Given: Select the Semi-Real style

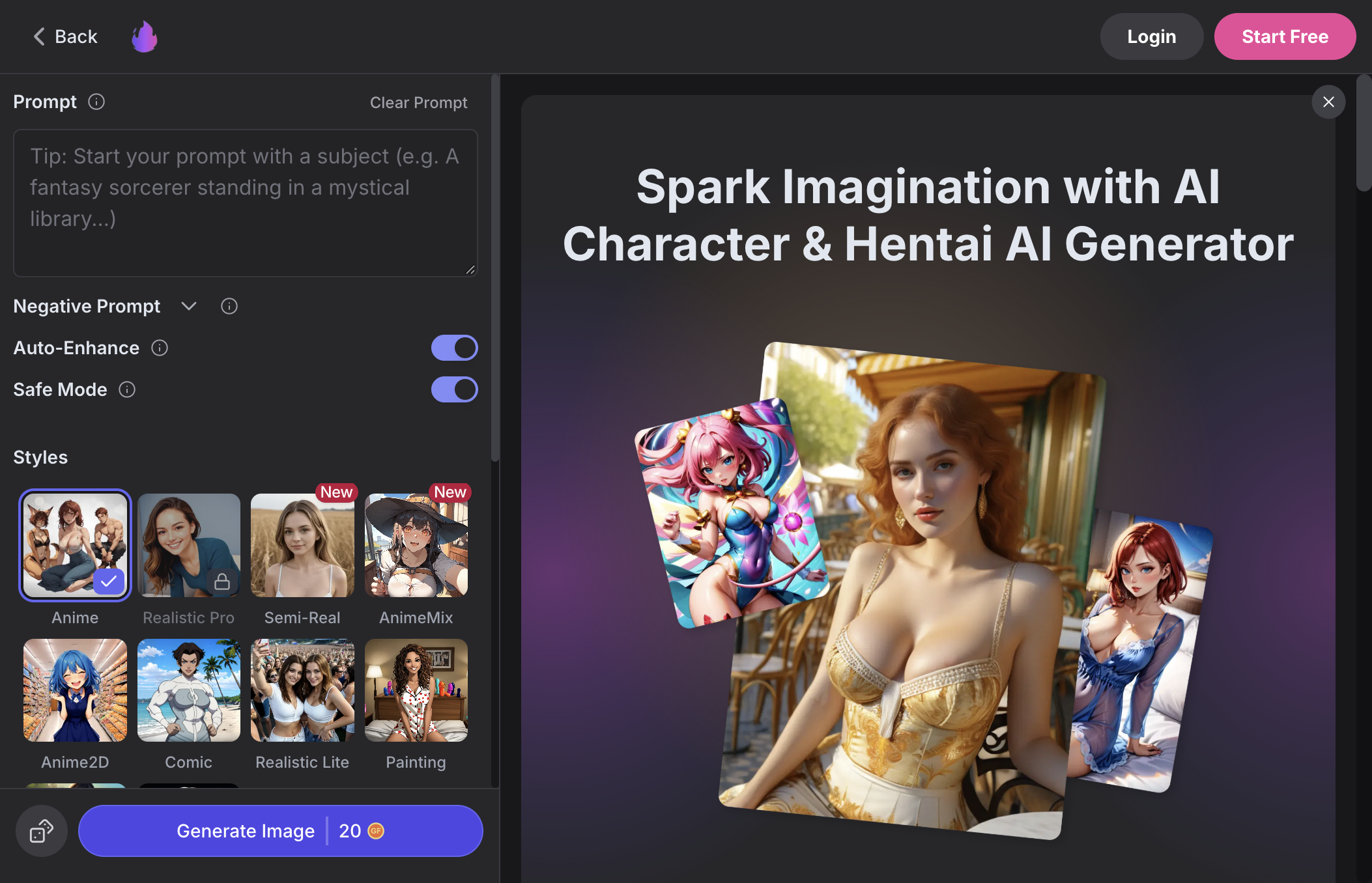Looking at the screenshot, I should coord(302,545).
